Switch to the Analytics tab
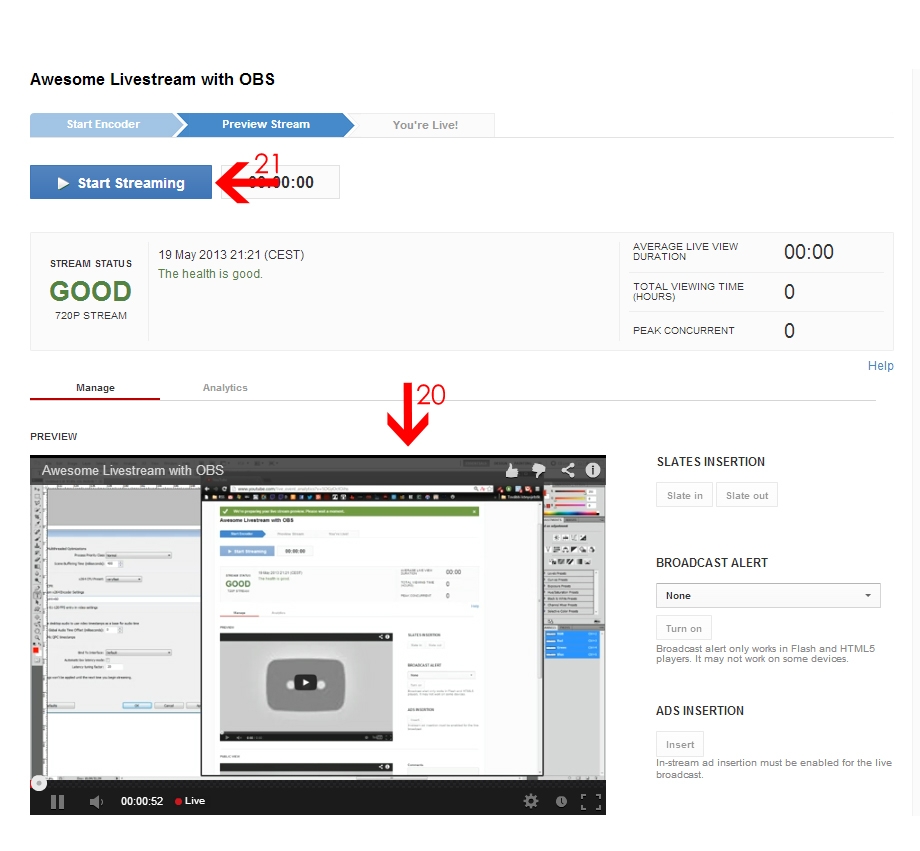 (x=225, y=388)
